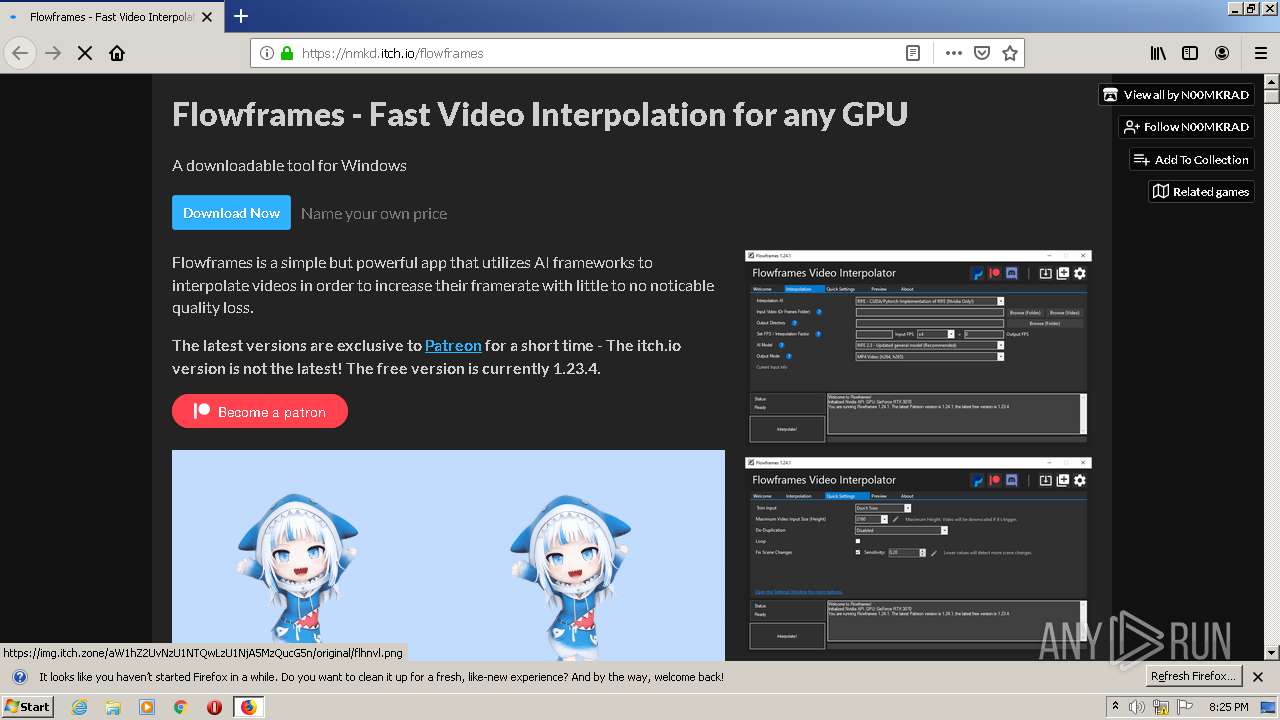Image resolution: width=1280 pixels, height=720 pixels.
Task: Click the network tray icon
Action: [x=1161, y=707]
